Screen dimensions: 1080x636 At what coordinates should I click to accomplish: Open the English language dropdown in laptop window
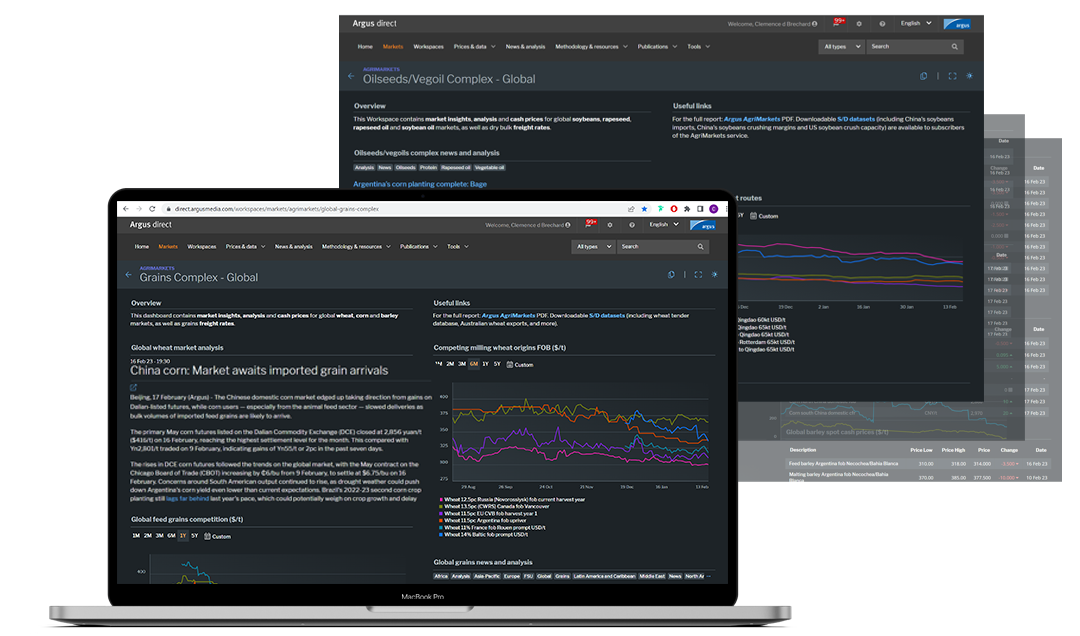coord(662,225)
